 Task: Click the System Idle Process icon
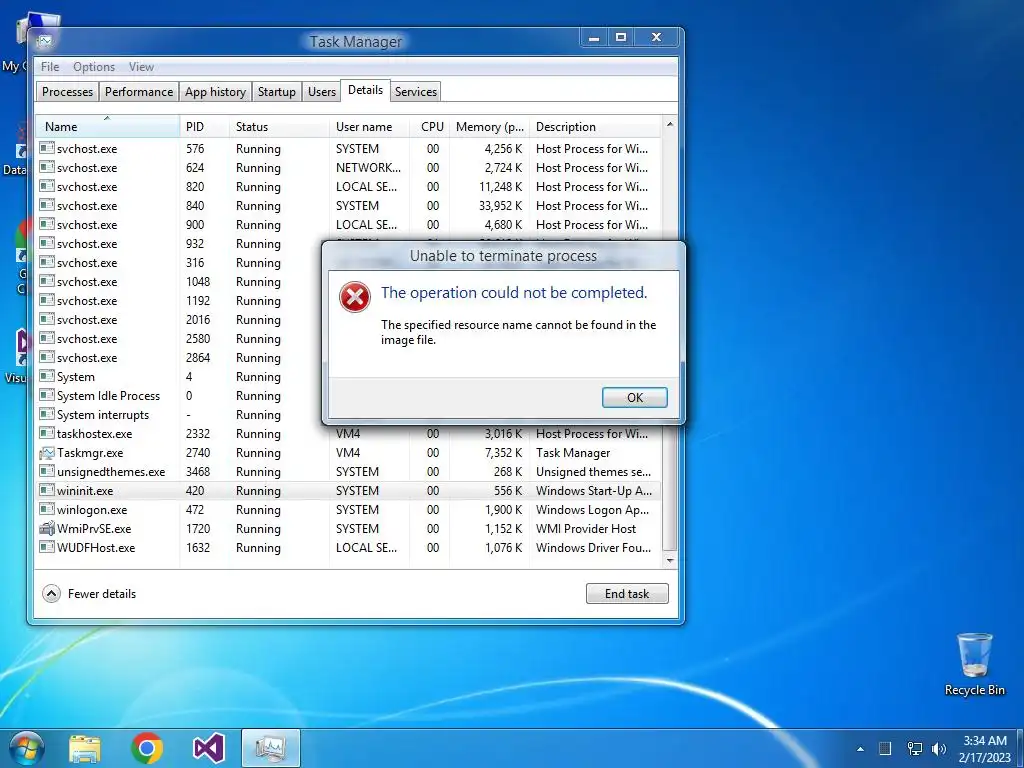click(x=46, y=396)
